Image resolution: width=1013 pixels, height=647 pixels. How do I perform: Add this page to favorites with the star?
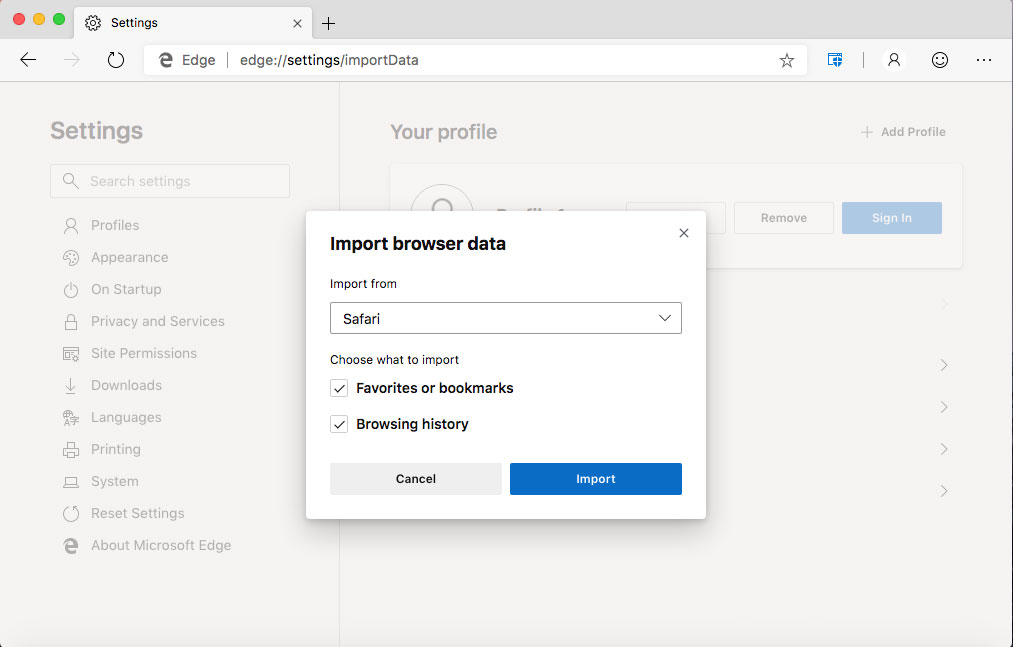click(x=786, y=60)
